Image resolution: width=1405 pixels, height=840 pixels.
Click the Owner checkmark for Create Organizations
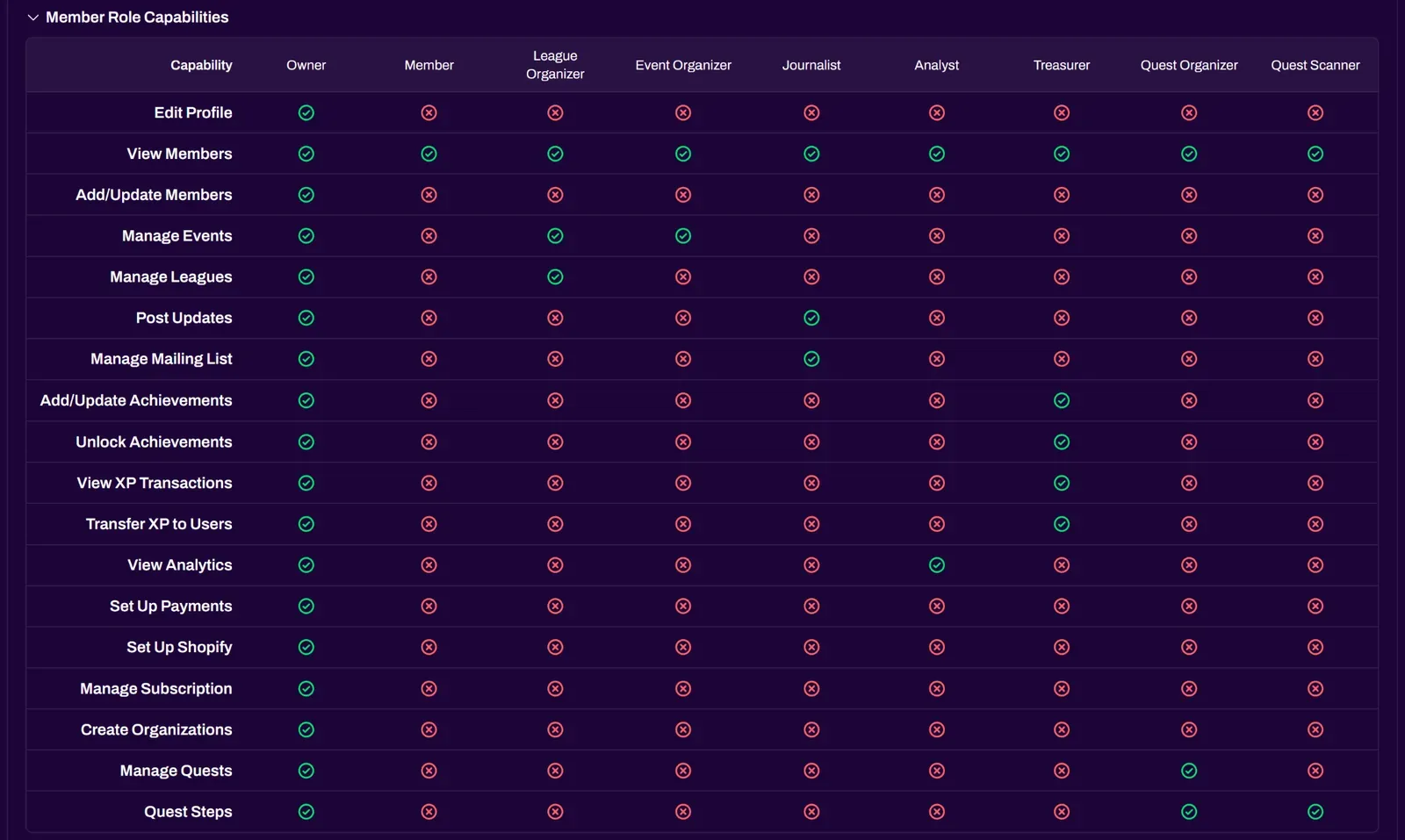(306, 729)
